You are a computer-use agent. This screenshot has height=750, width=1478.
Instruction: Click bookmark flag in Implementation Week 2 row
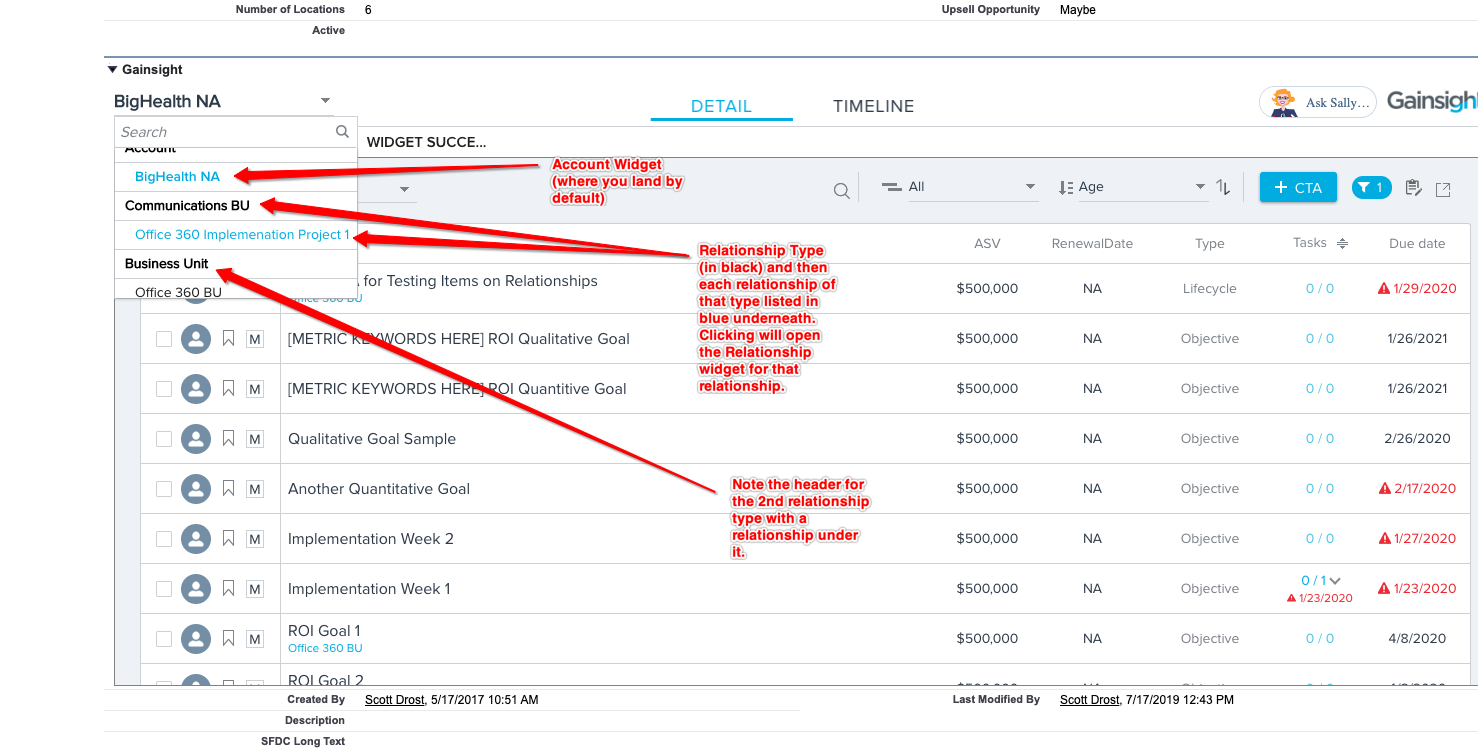click(228, 539)
